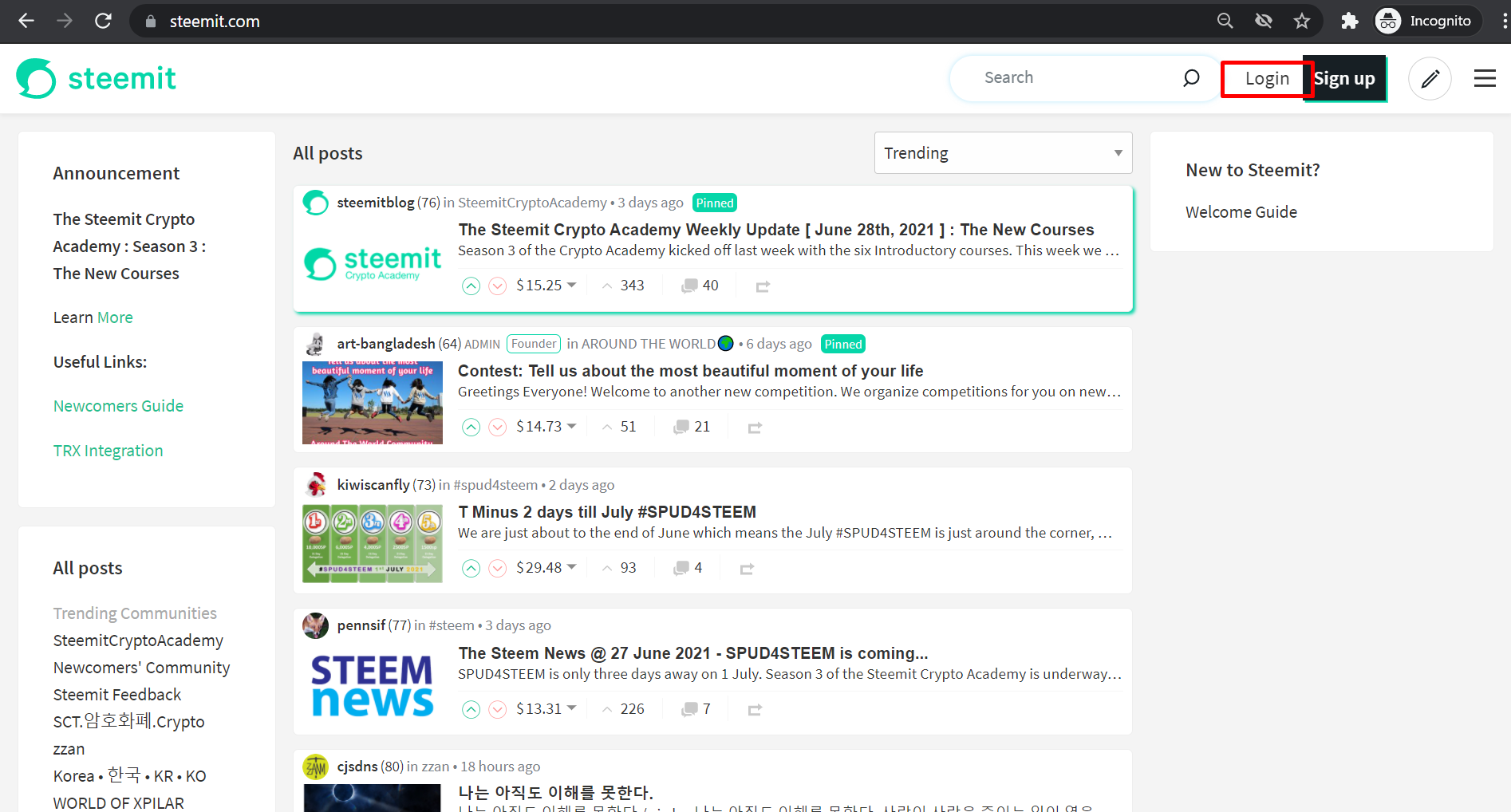Open the Newcomers Guide link

click(118, 406)
